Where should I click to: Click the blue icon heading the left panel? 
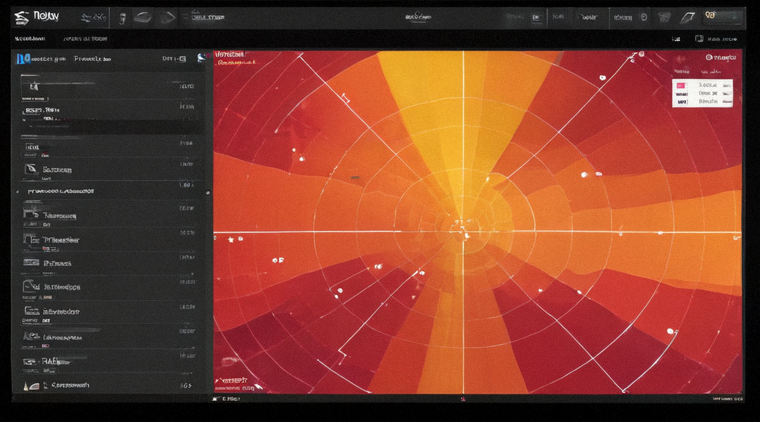coord(23,59)
